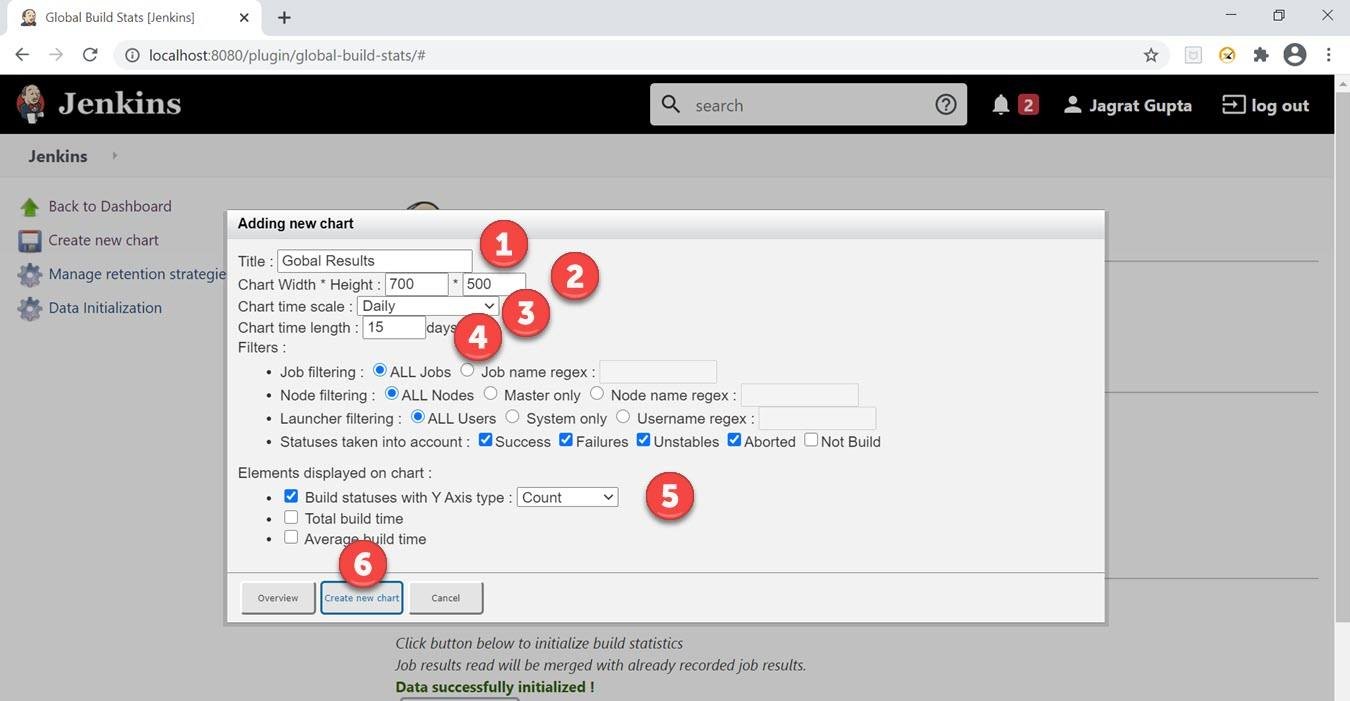Select the System only radio button

click(x=512, y=417)
